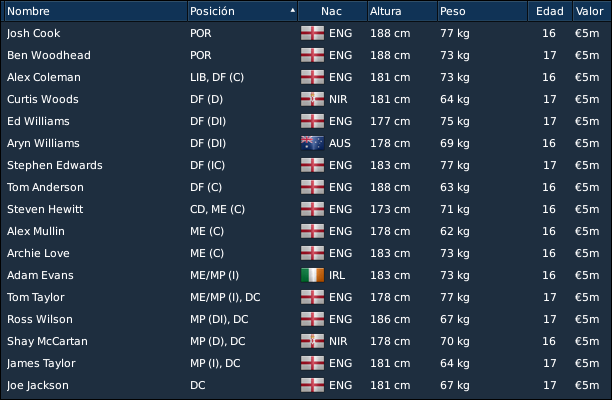Select the James Taylor player name
612x400 pixels.
pyautogui.click(x=41, y=363)
